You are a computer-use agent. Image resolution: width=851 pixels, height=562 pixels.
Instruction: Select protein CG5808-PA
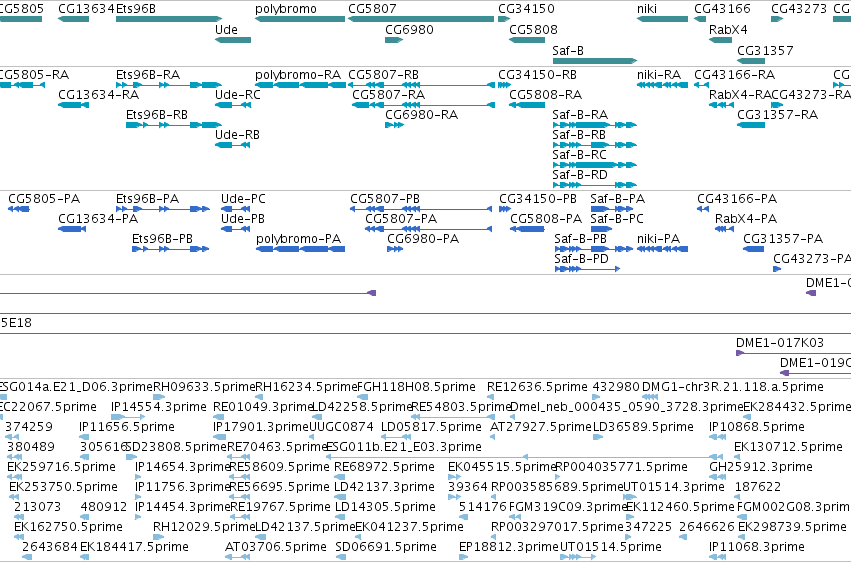(527, 229)
